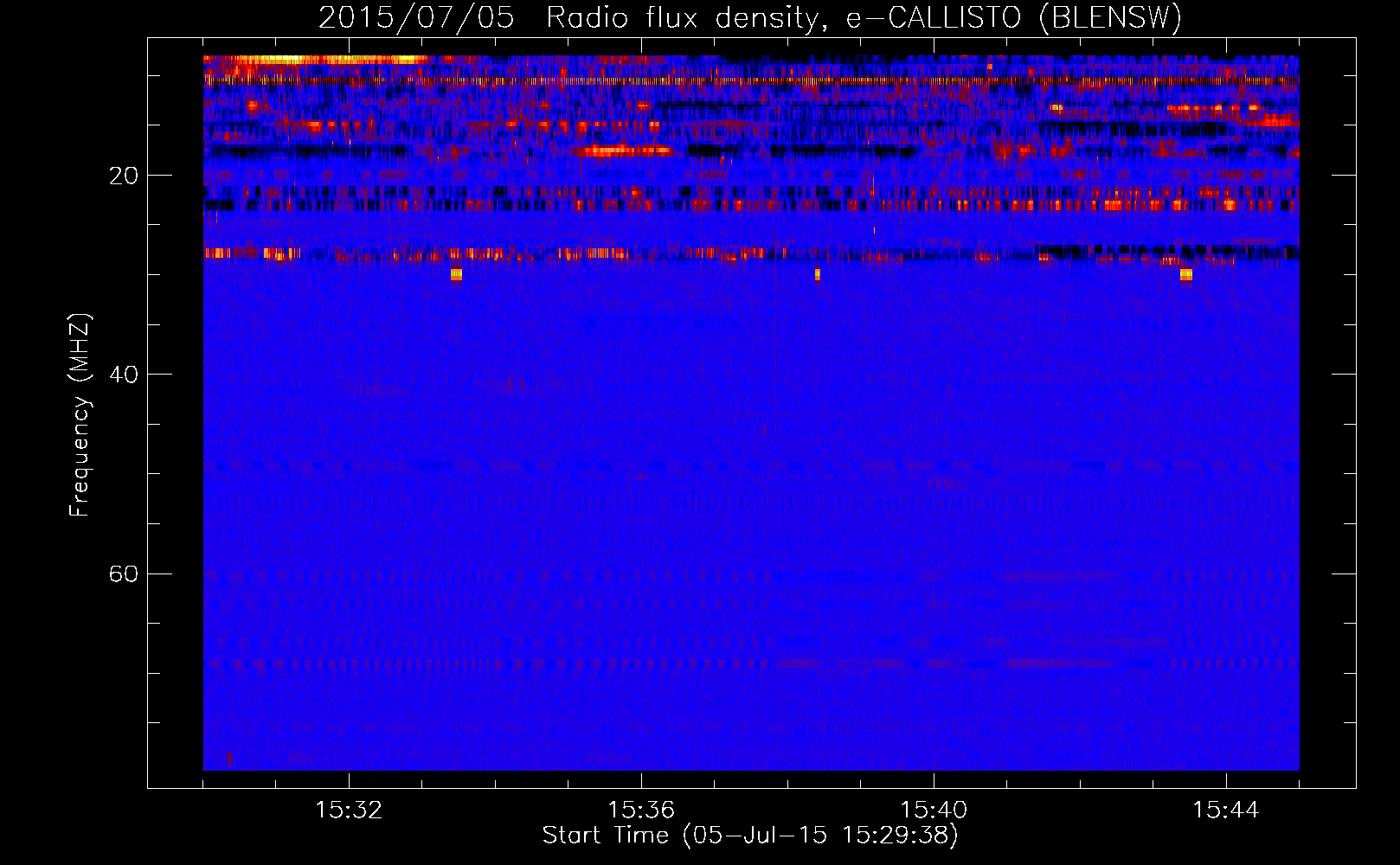
Task: Select the "20" frequency tick label
Action: (x=123, y=176)
